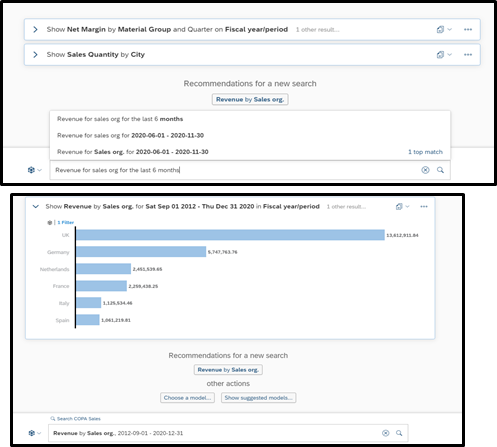Click the upper Revenue by Sales org. recommendation
Screen dimensions: 497x447
coord(250,99)
